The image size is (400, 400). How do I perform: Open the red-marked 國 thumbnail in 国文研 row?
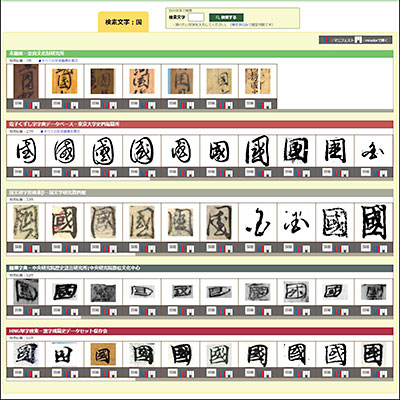point(65,222)
